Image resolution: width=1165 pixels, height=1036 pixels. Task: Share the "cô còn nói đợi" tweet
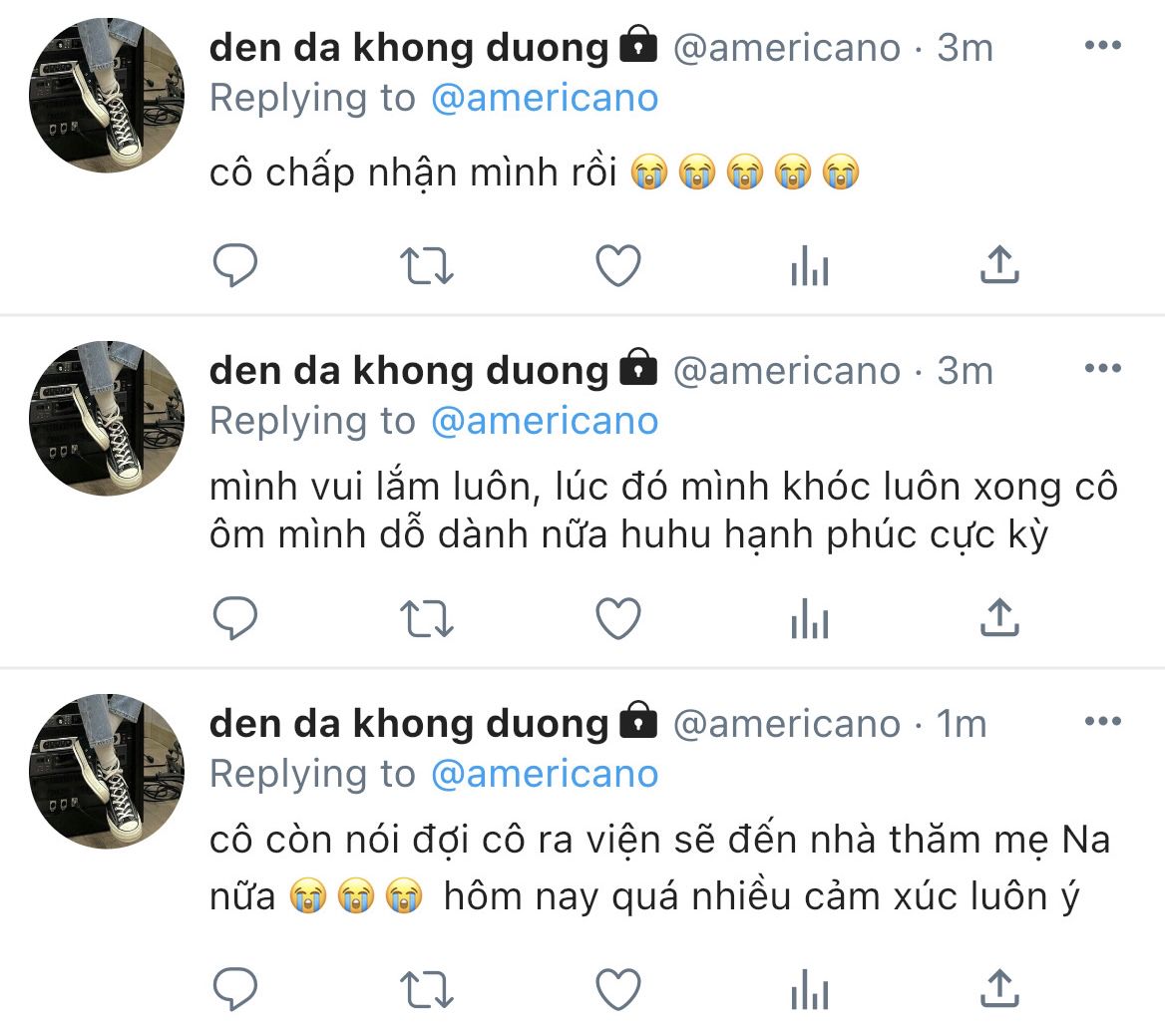(x=998, y=988)
